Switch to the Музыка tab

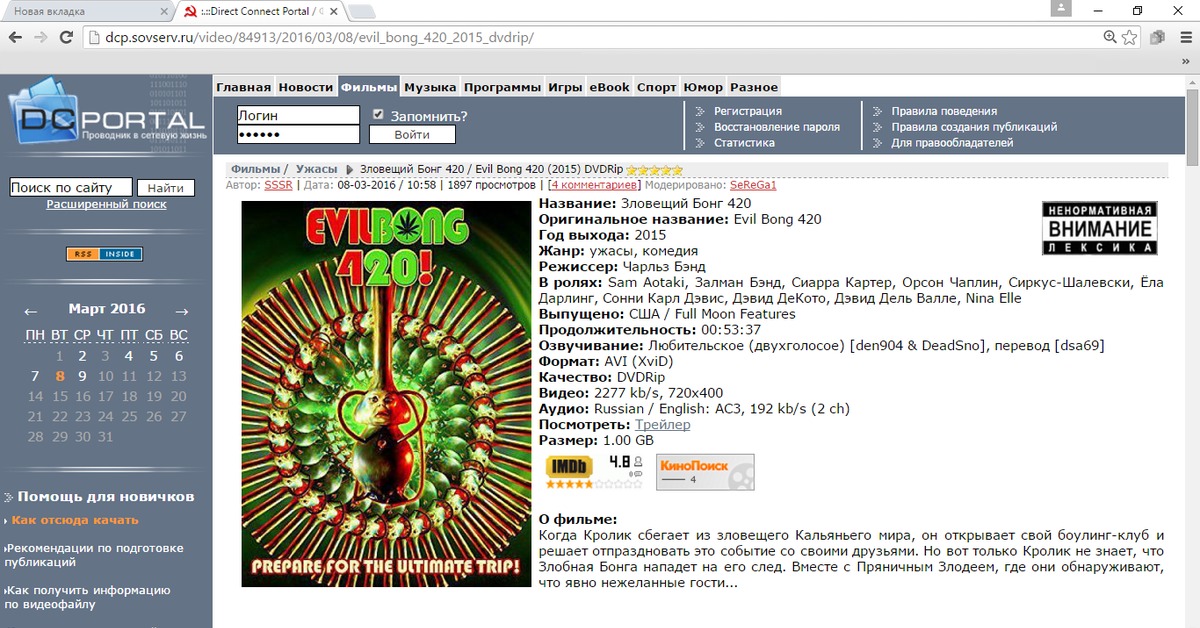point(431,87)
